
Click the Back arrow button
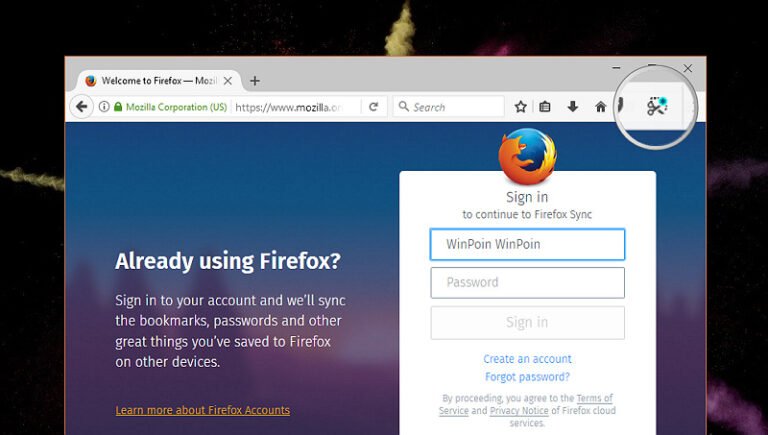click(x=81, y=107)
